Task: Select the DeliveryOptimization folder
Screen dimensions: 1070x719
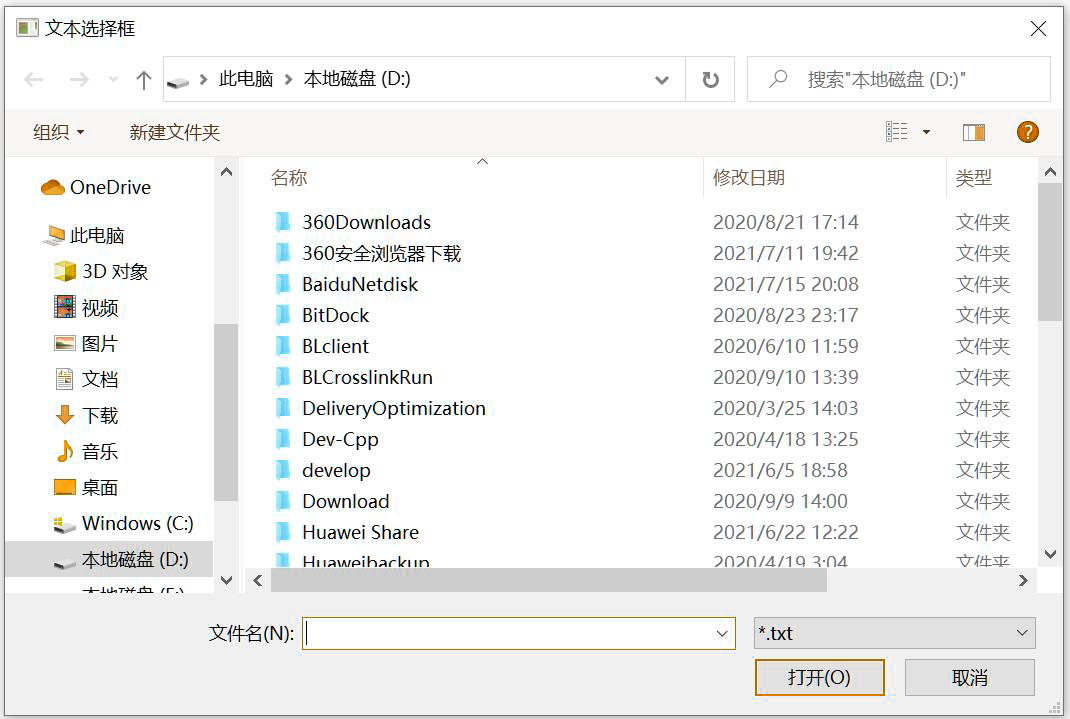Action: tap(394, 409)
